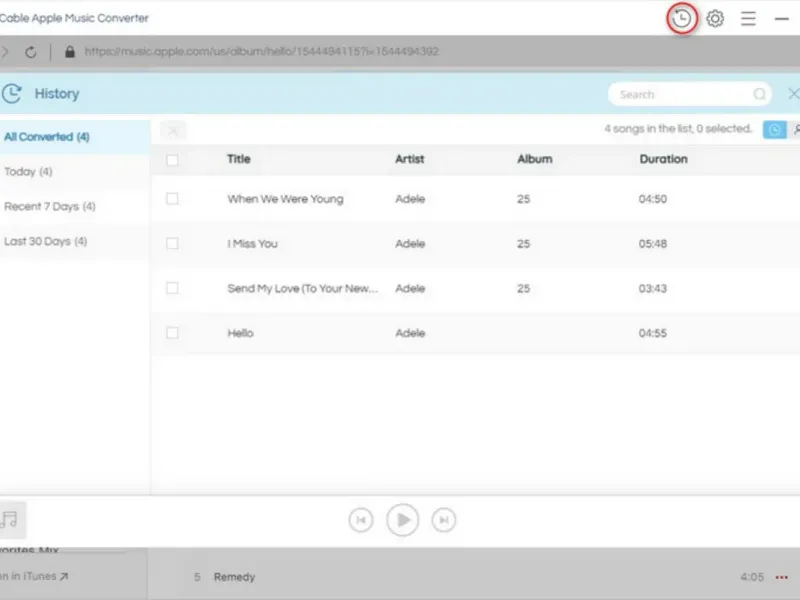Open more options for Remedy track

[x=781, y=577]
